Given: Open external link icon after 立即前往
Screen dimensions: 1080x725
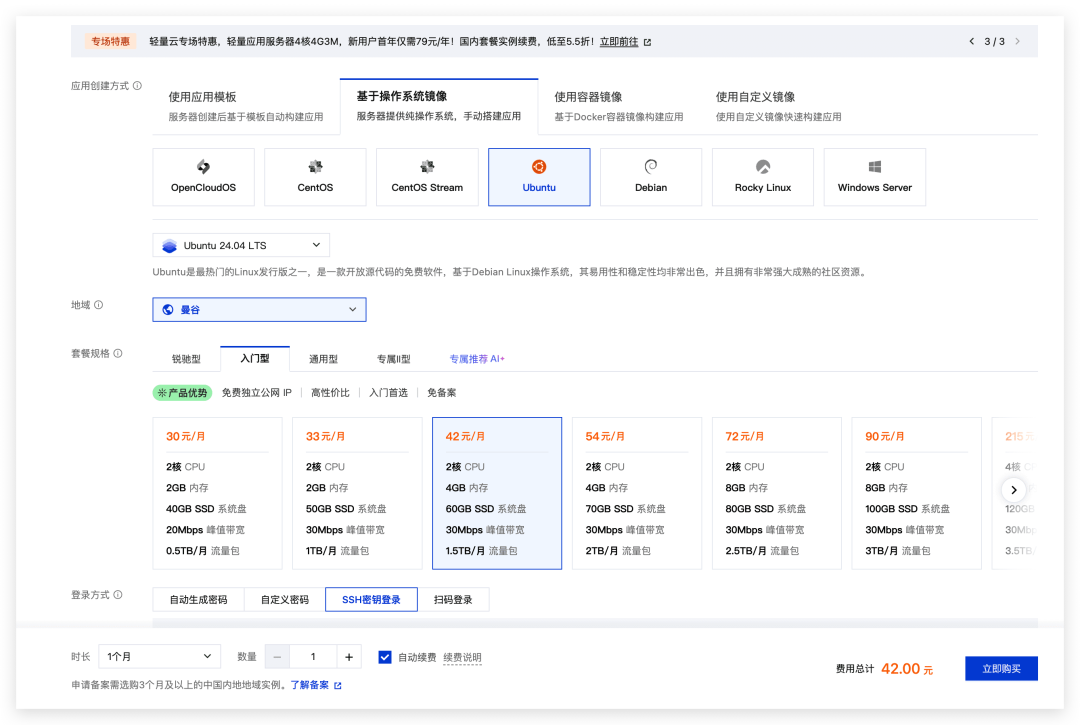Looking at the screenshot, I should 647,42.
